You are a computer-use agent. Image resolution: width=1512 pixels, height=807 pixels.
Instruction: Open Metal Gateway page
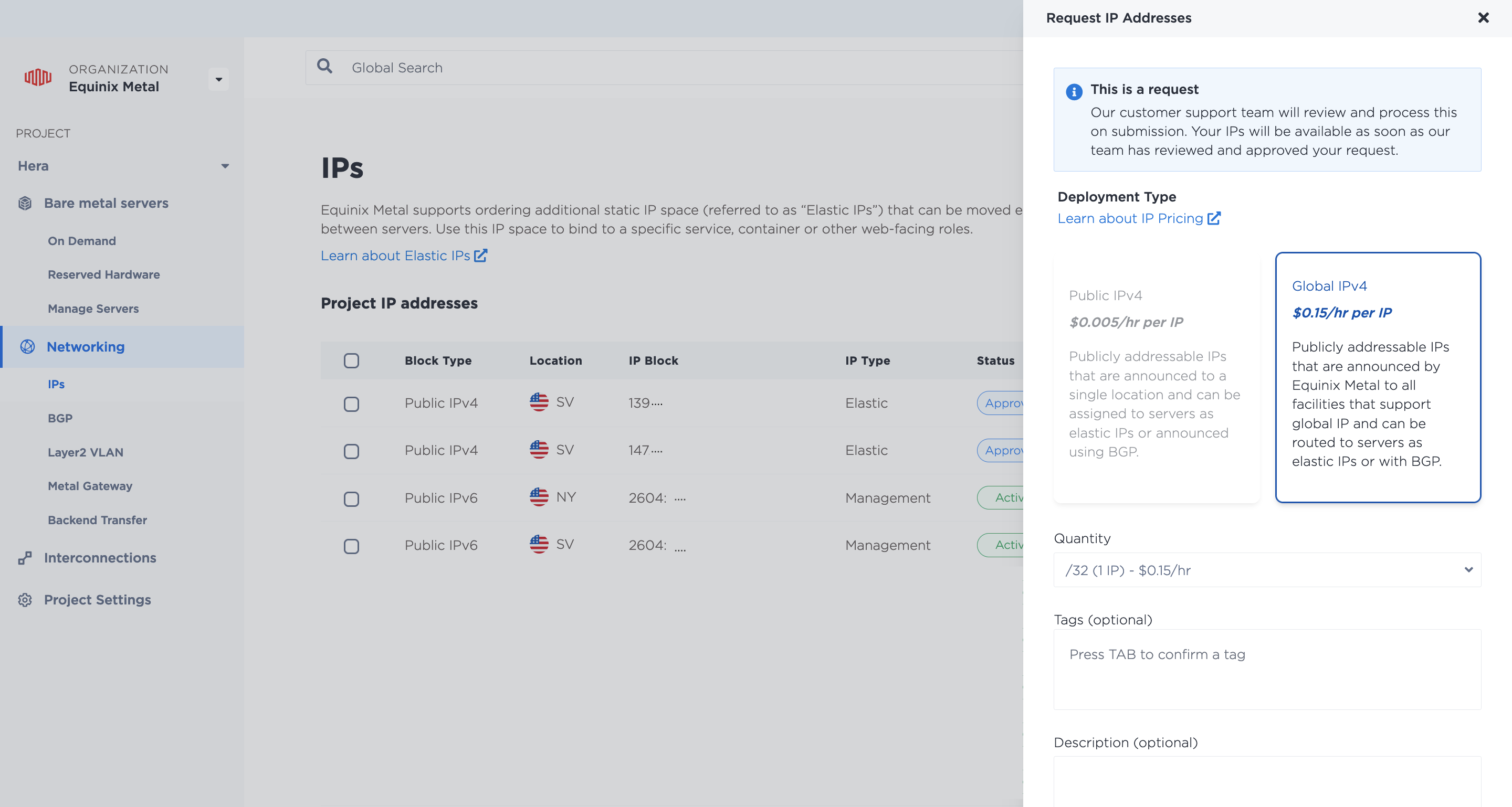tap(90, 485)
